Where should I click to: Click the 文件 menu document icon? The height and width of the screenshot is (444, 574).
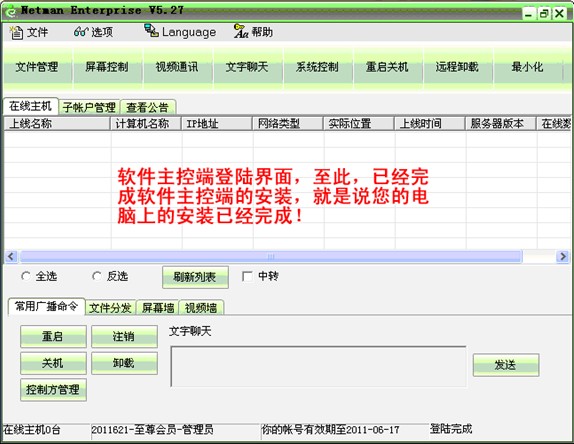point(16,32)
